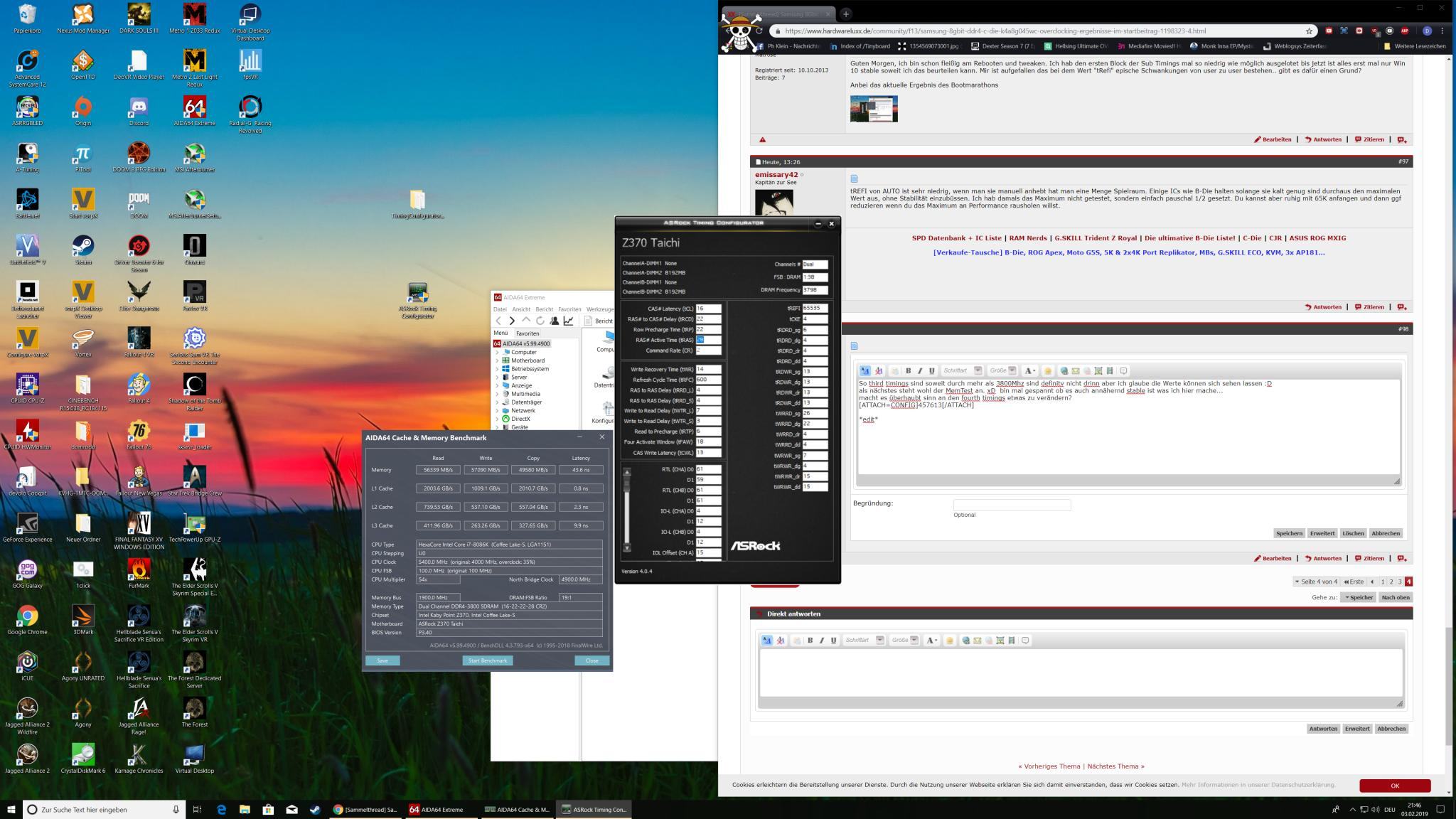The width and height of the screenshot is (1456, 819).
Task: Switch to Menü tab in AIDA64 sidebar
Action: (501, 333)
